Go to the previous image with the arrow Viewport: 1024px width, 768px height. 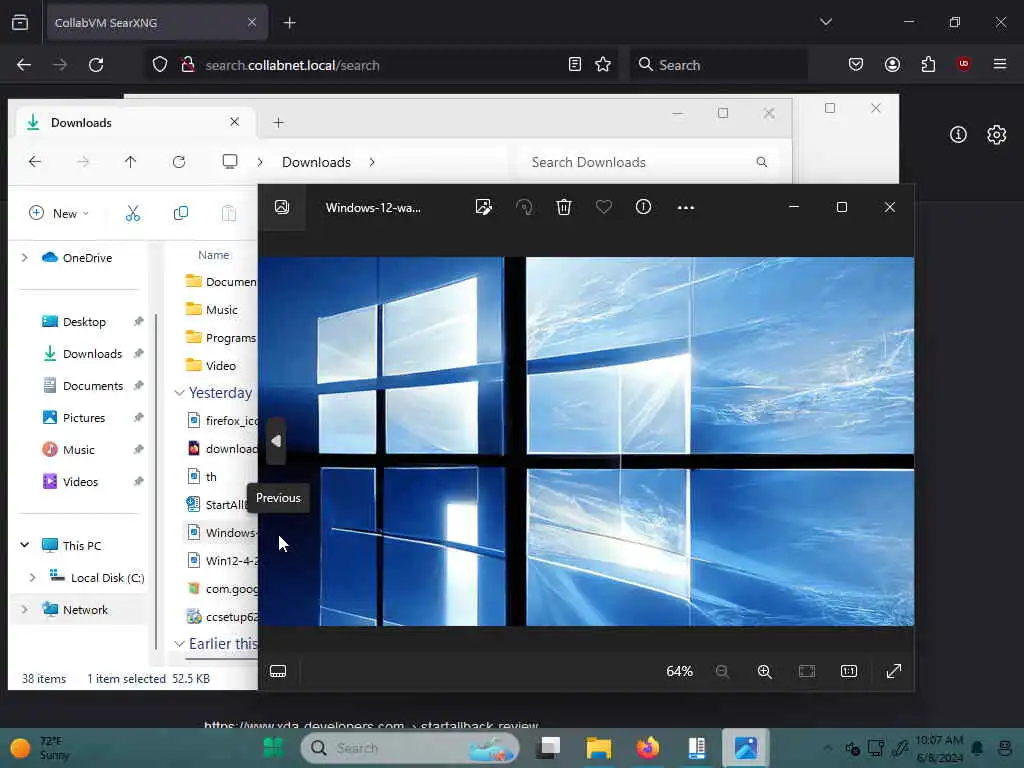(276, 441)
